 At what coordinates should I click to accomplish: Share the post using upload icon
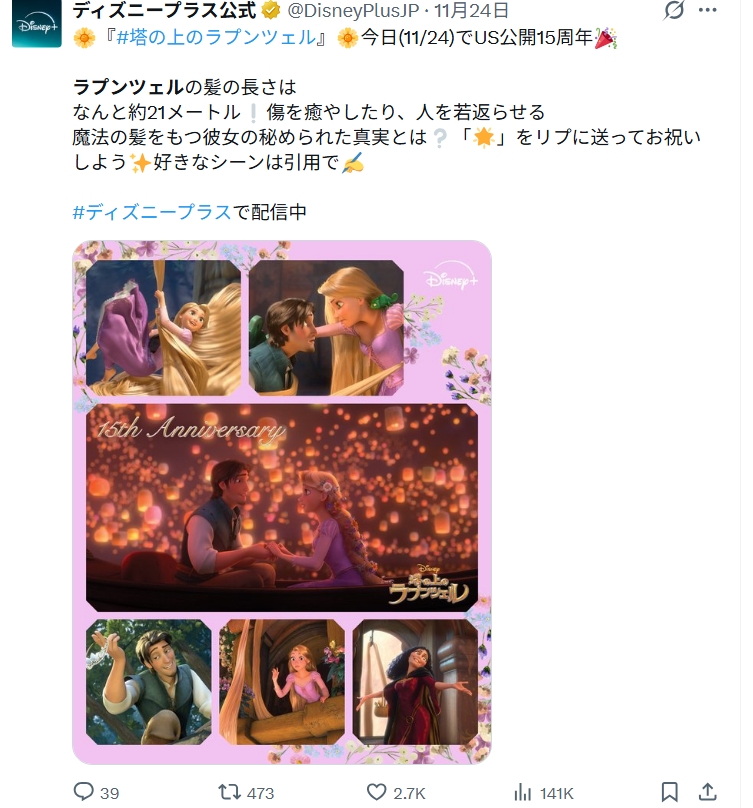(708, 792)
